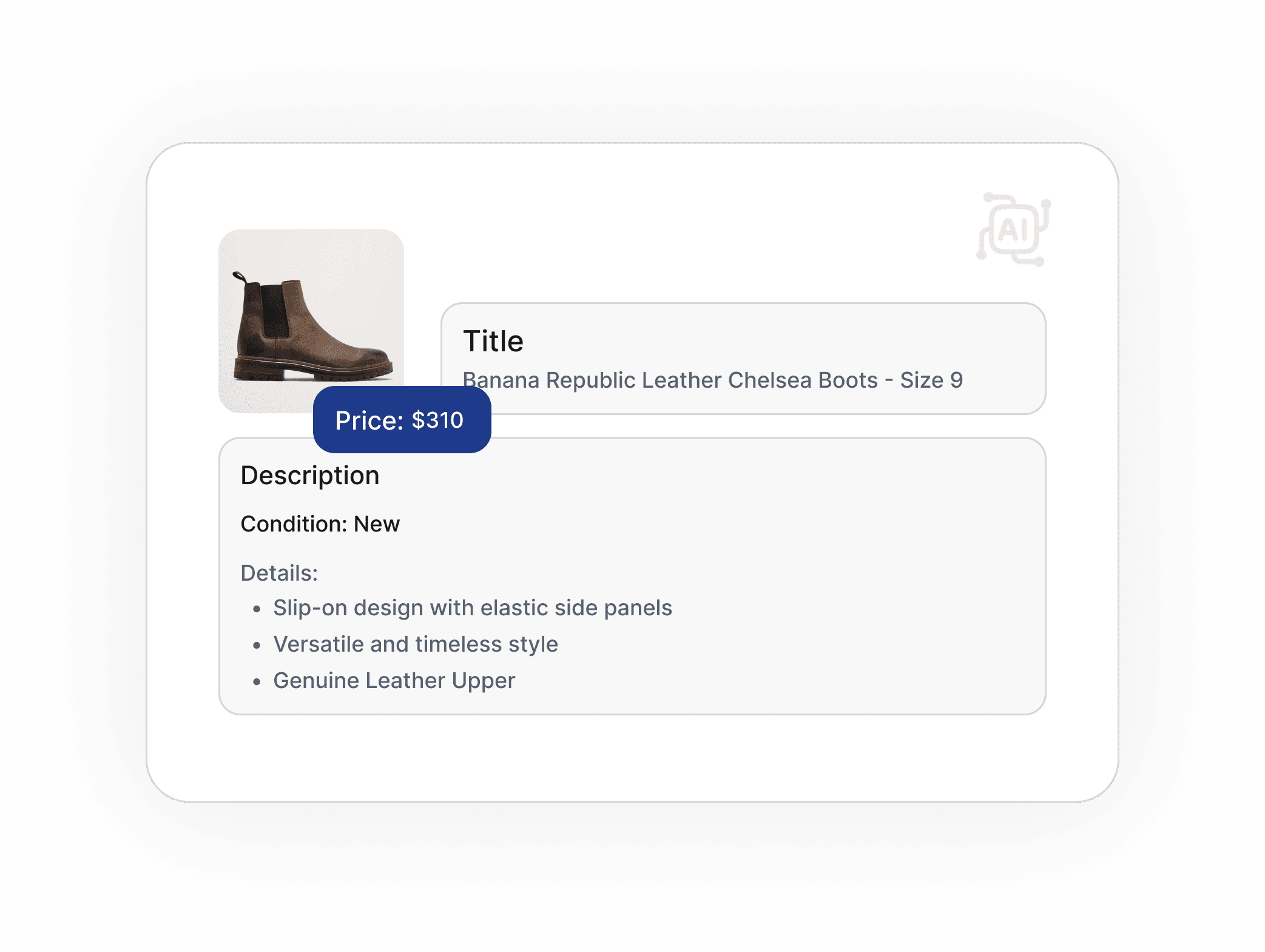Click the Banana Republic Leather Chelsea Boots title text

712,380
